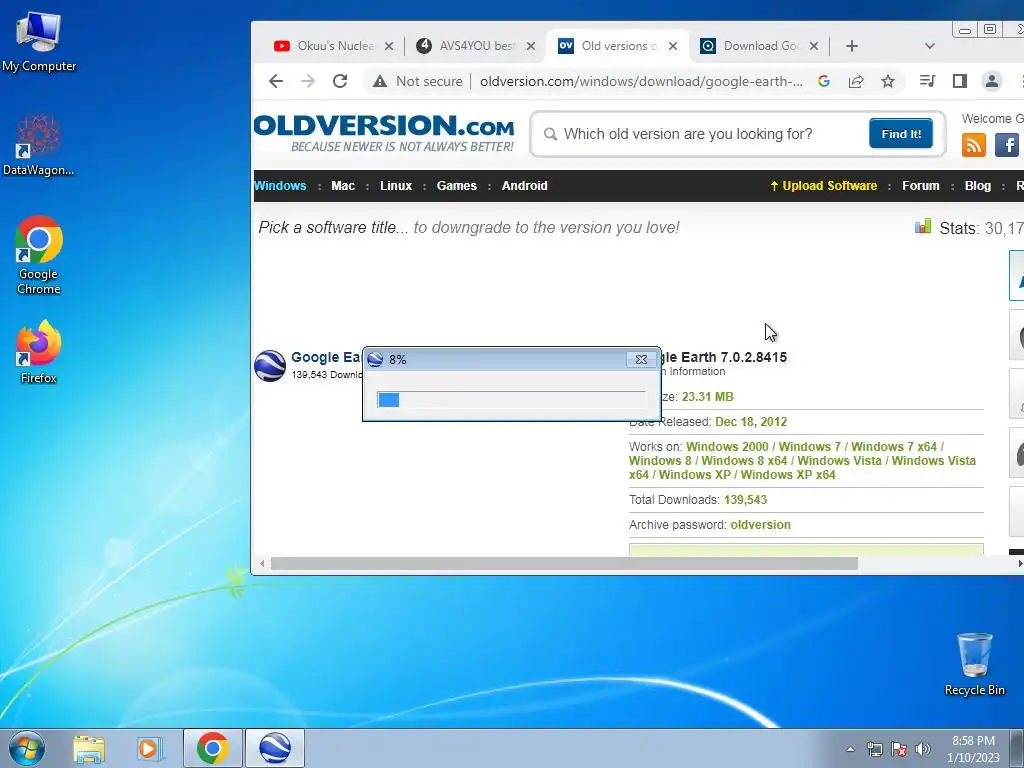
Task: Open the clock showing 8:58 PM
Action: tap(973, 749)
